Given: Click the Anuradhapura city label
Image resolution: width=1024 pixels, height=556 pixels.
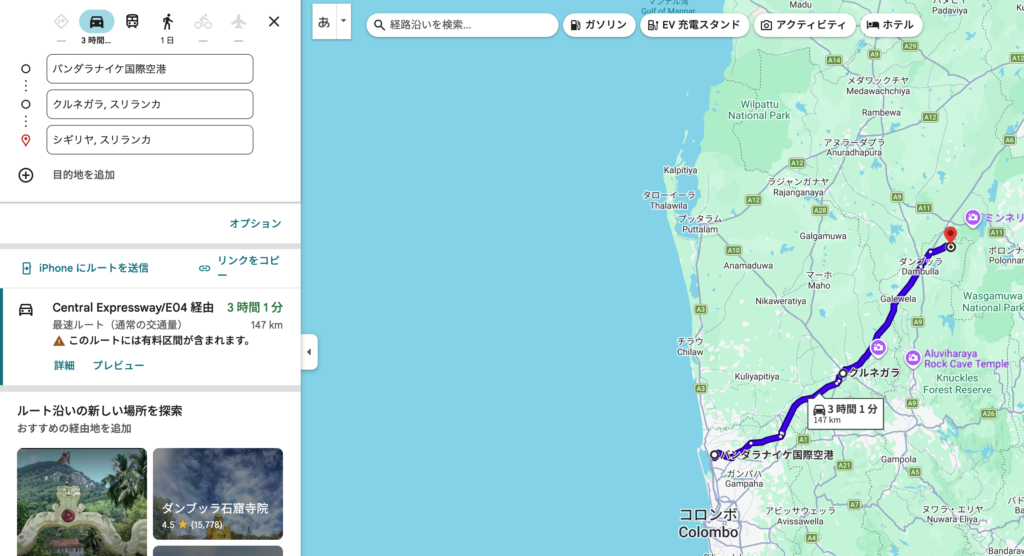Looking at the screenshot, I should tap(854, 147).
